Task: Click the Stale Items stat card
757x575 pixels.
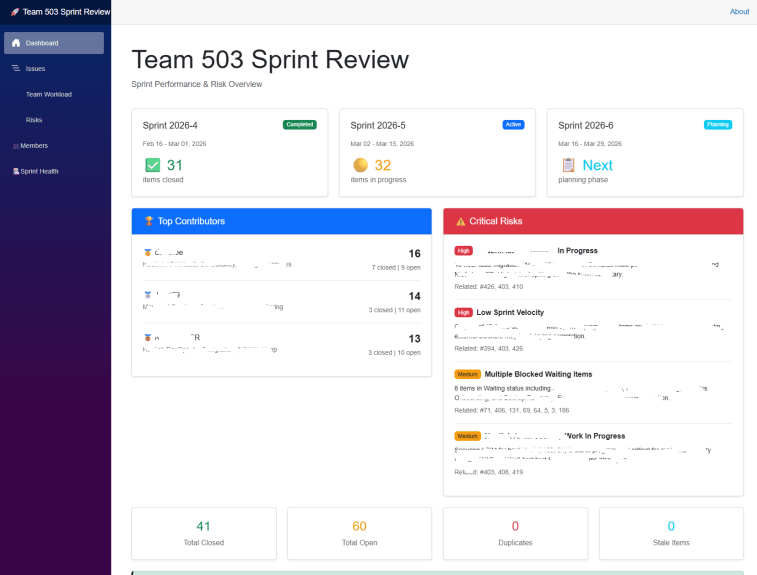Action: (671, 532)
